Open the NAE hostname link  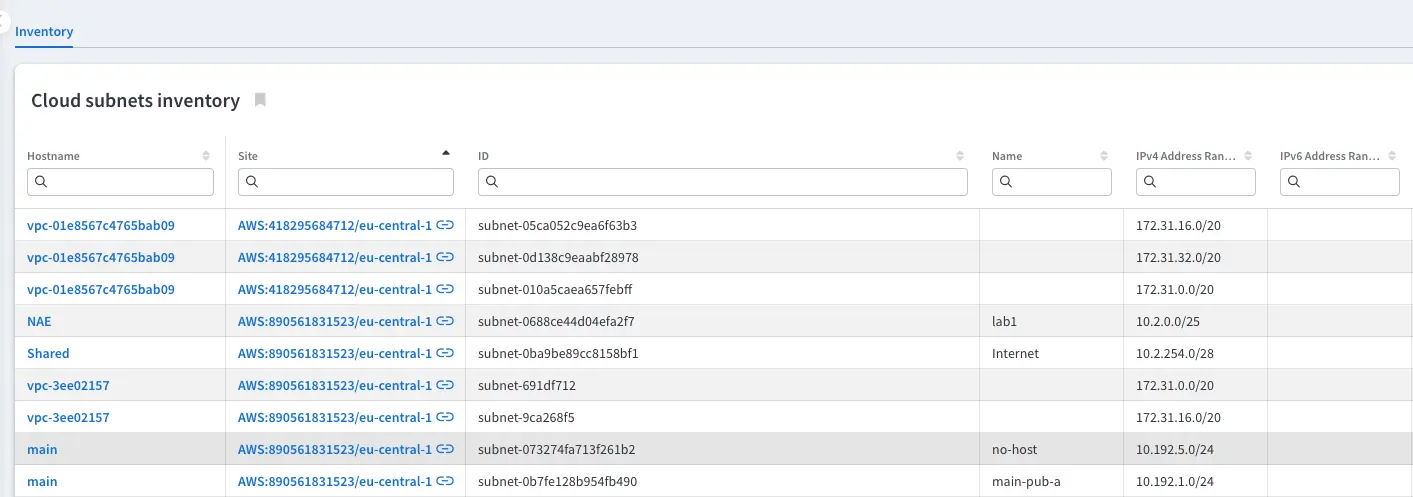tap(39, 321)
